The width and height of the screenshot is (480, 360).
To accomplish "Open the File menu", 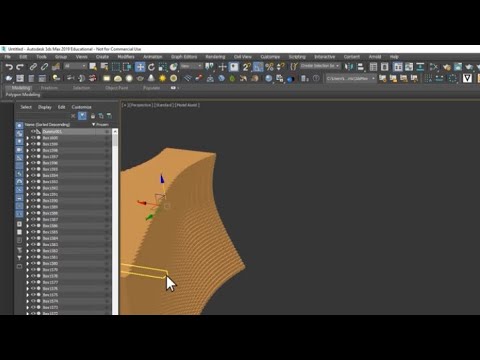I will [x=8, y=57].
